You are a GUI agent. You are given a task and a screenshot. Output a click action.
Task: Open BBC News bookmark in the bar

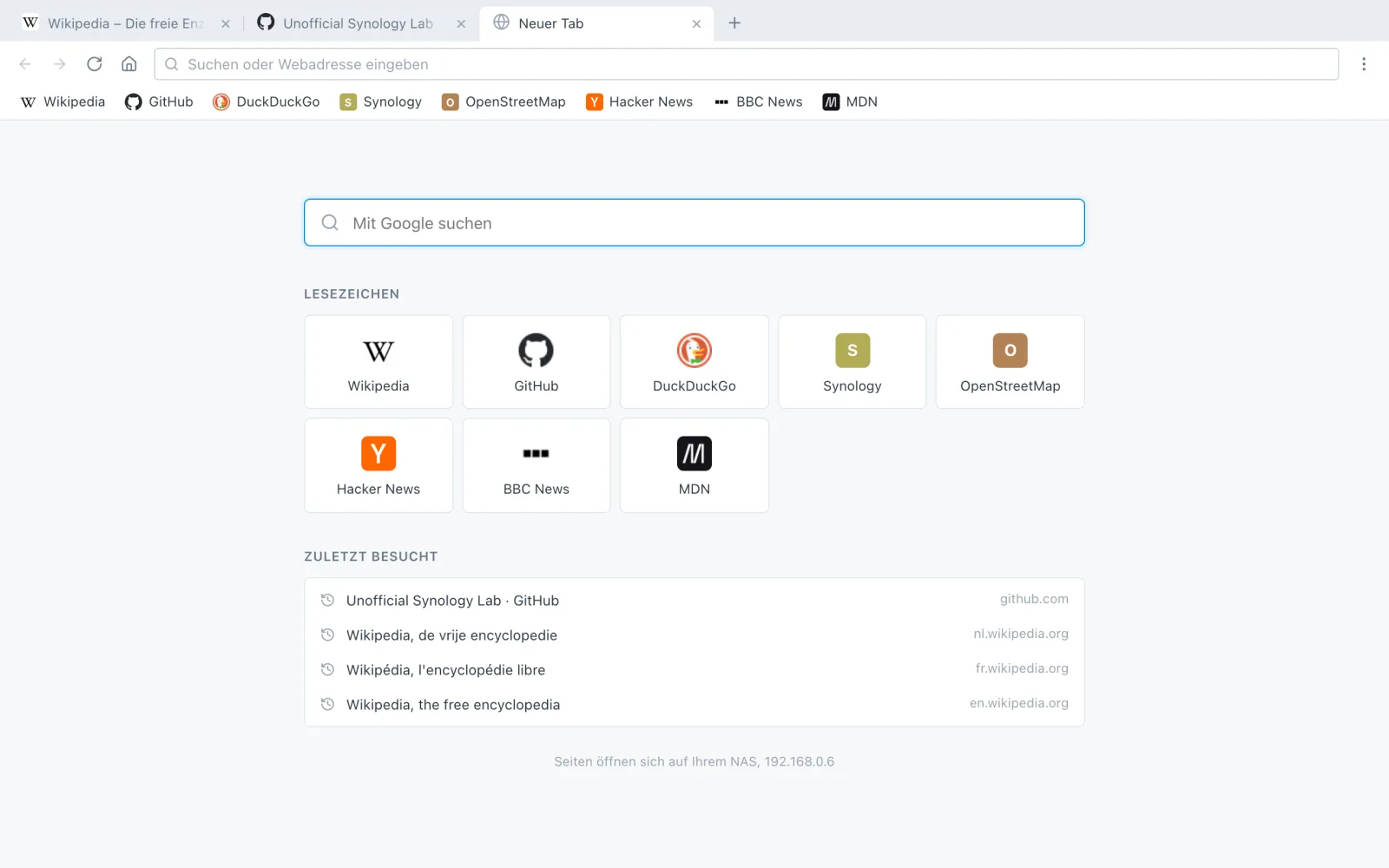pos(758,102)
